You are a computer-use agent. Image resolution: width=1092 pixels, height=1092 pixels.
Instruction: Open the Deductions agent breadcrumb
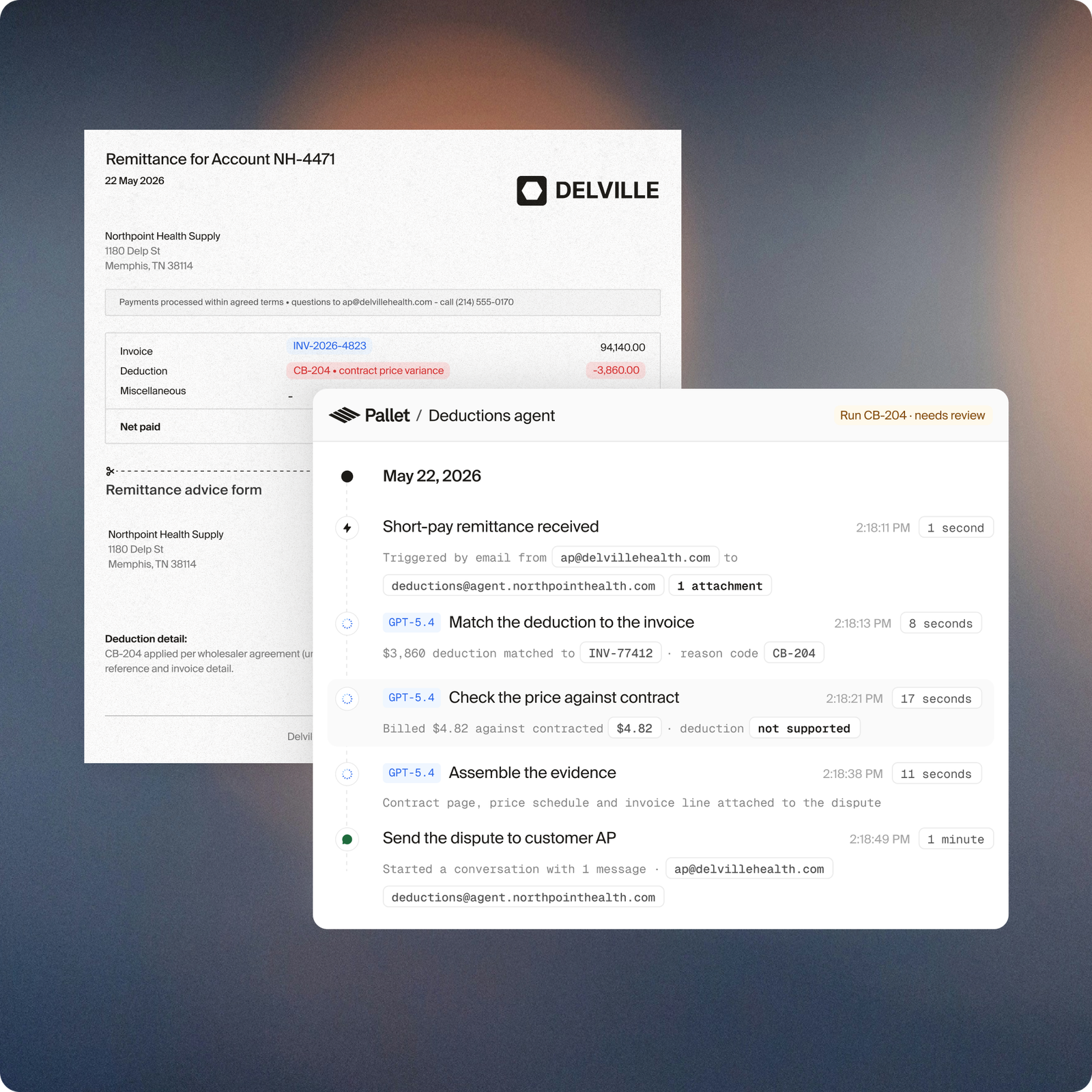pyautogui.click(x=491, y=416)
